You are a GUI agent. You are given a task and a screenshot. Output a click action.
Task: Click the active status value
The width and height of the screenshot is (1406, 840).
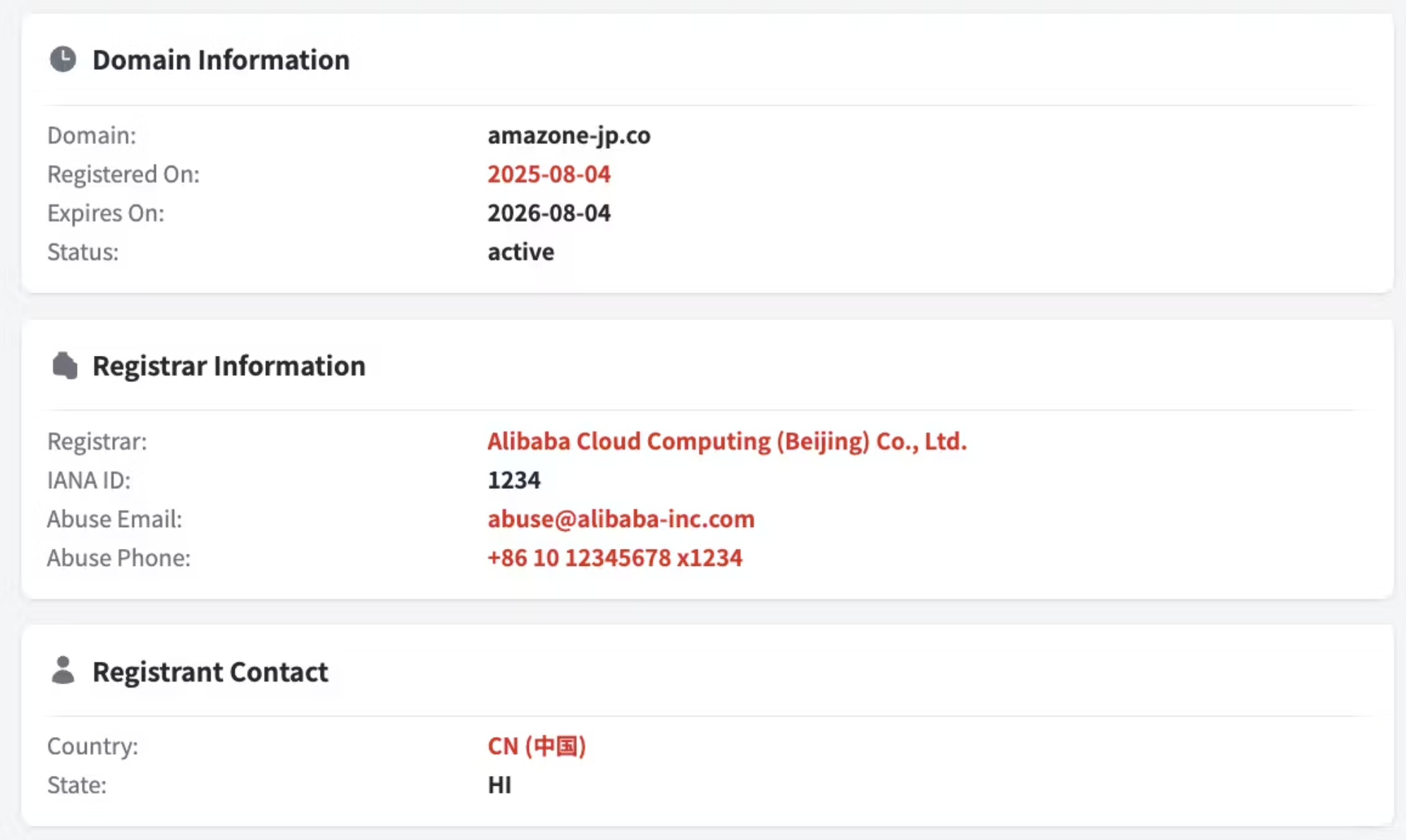pos(520,252)
